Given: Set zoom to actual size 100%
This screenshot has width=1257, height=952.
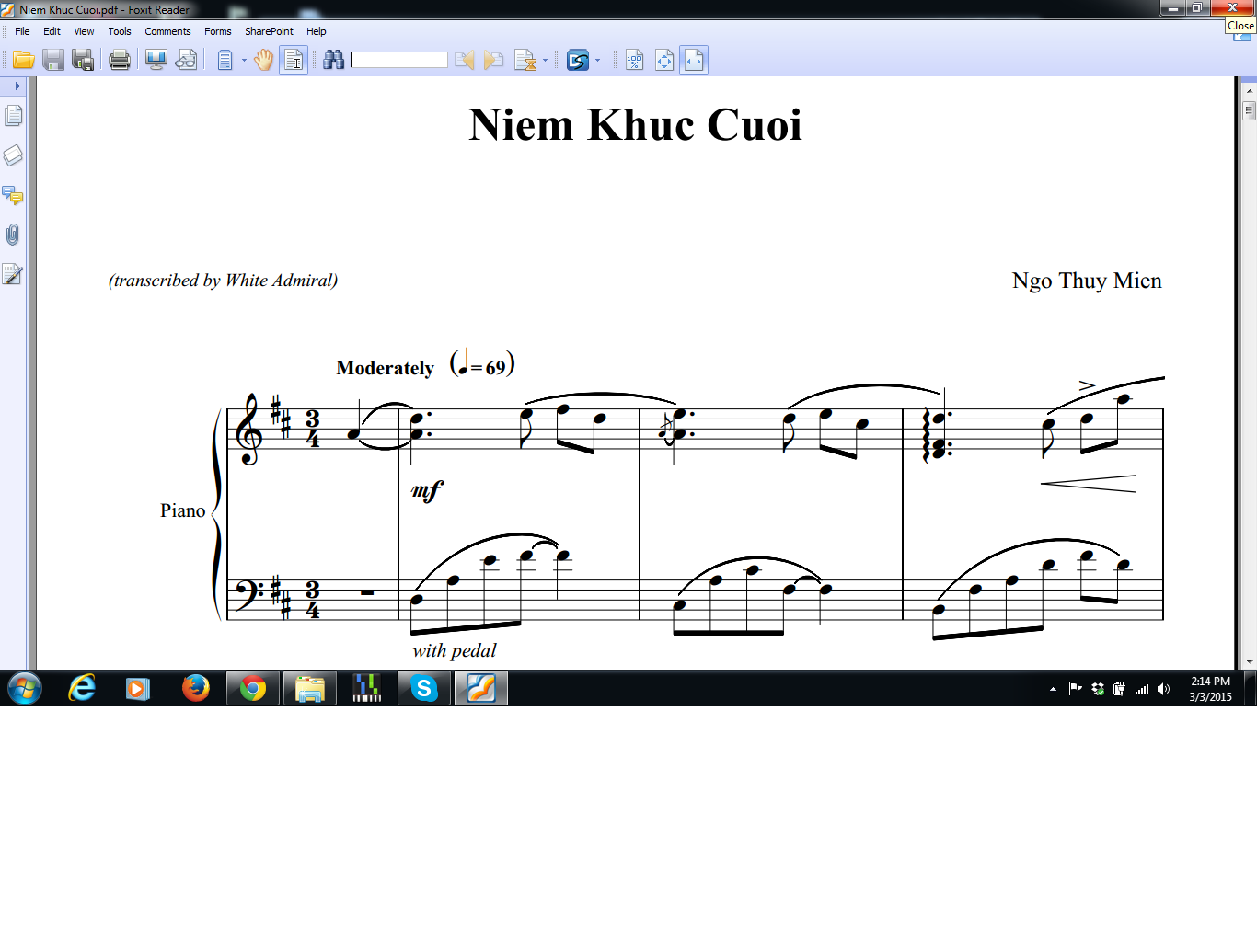Looking at the screenshot, I should (x=635, y=61).
